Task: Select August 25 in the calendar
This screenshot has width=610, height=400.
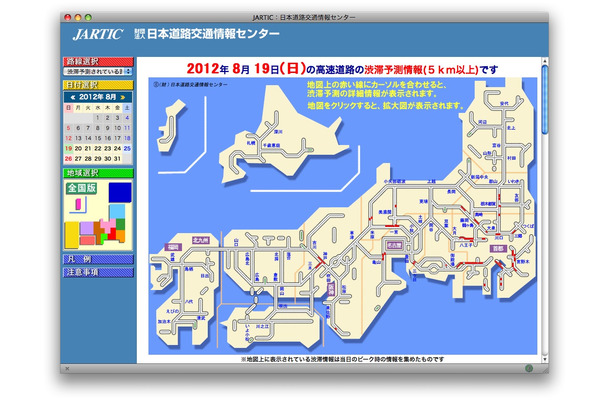Action: pos(127,148)
